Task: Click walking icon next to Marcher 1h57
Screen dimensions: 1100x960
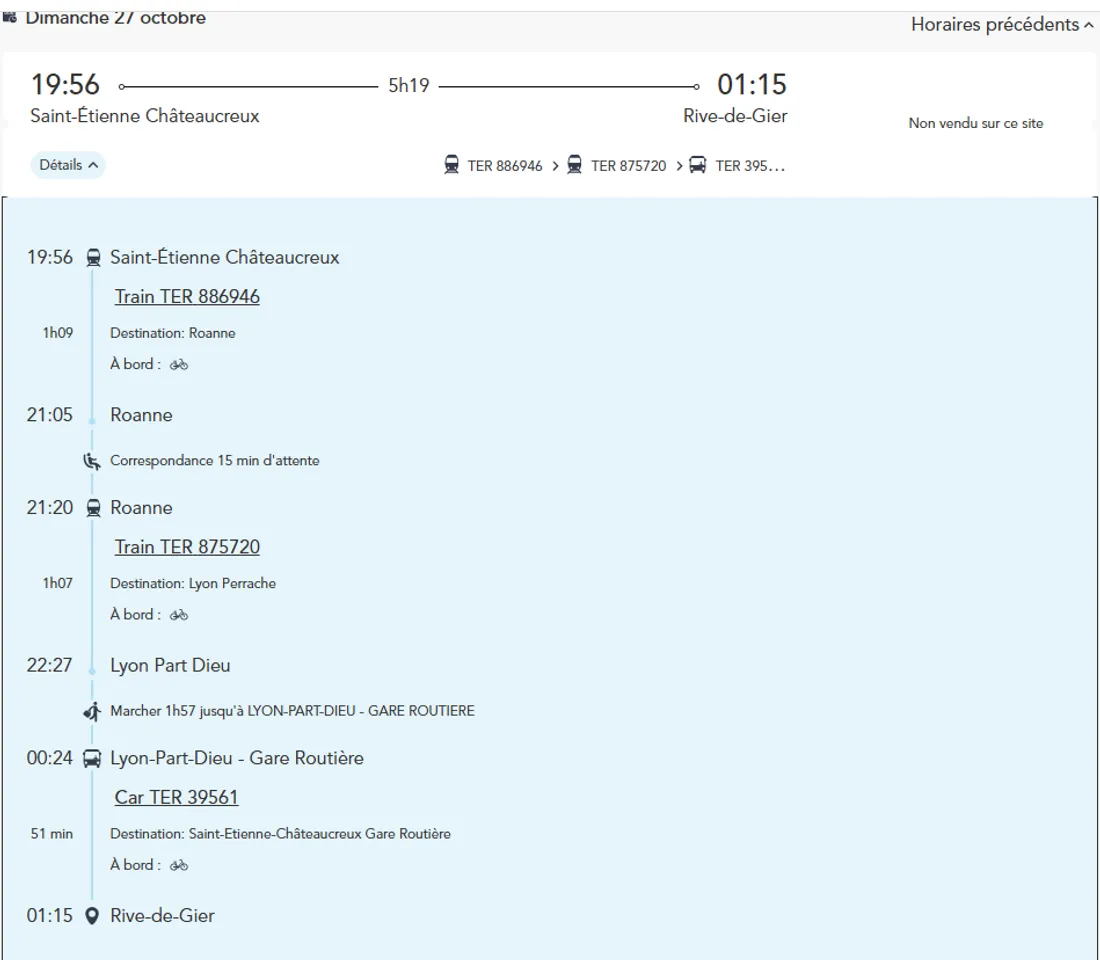Action: (x=92, y=711)
